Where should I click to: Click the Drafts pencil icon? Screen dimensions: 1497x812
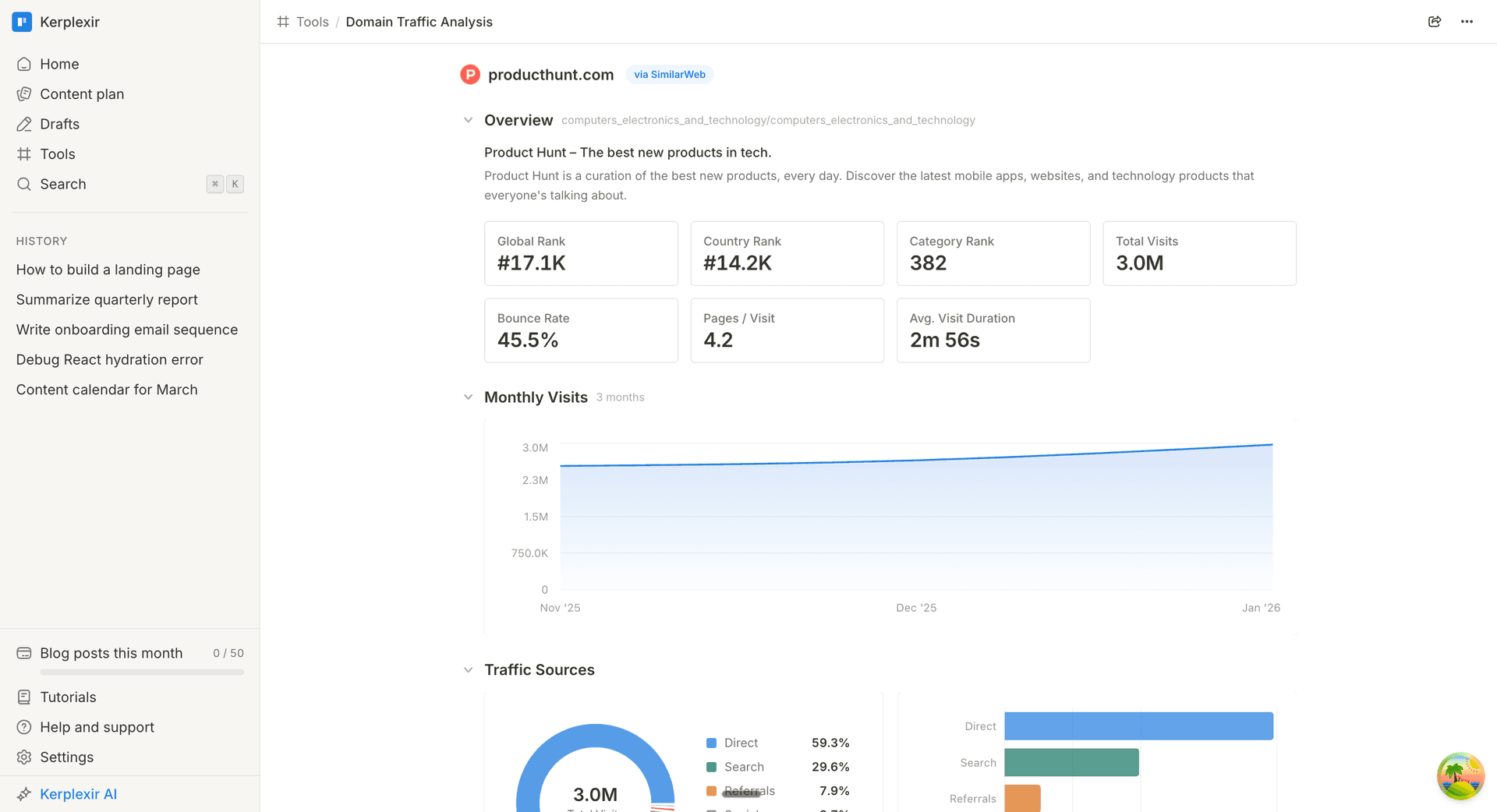(x=24, y=125)
